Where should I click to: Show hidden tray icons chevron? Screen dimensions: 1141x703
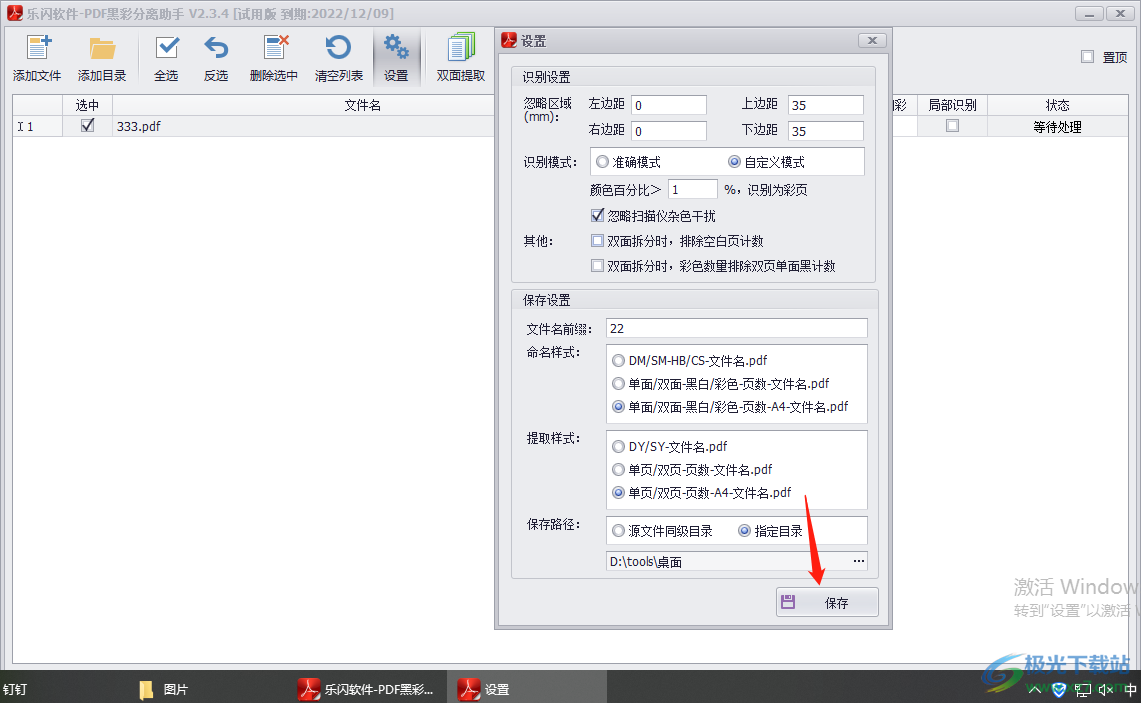[1034, 689]
